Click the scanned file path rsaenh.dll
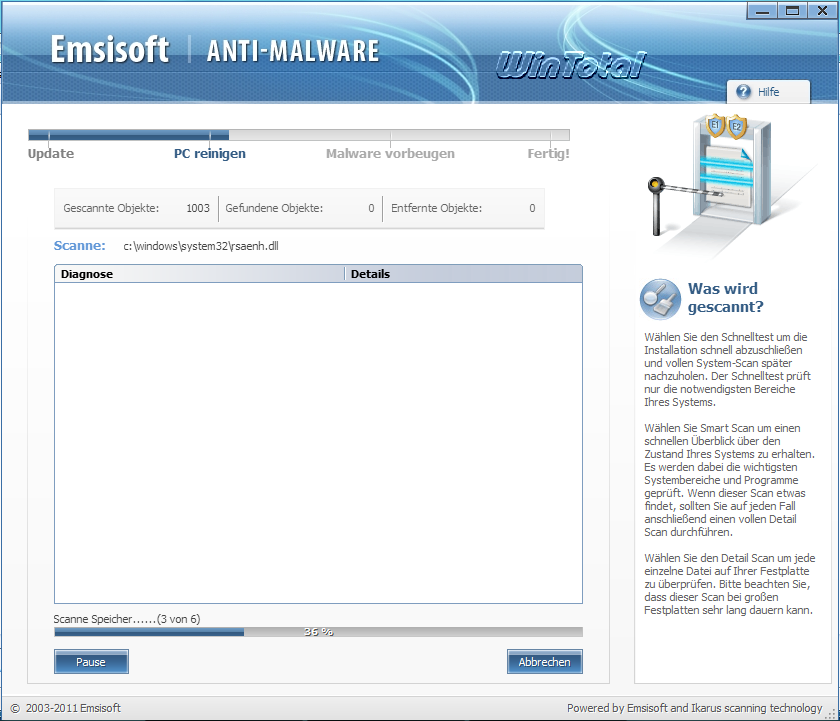The image size is (840, 721). point(201,246)
